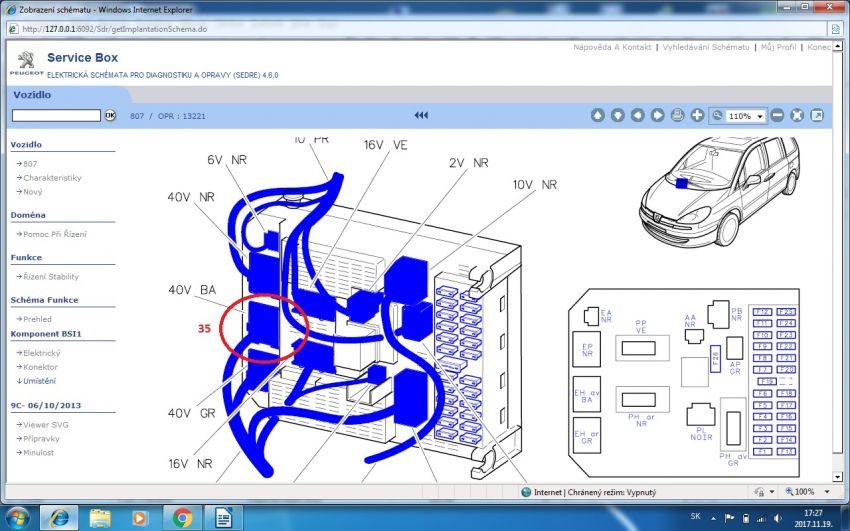Pan the schematic up with arrow icon
Viewport: 850px width, 531px height.
[597, 115]
